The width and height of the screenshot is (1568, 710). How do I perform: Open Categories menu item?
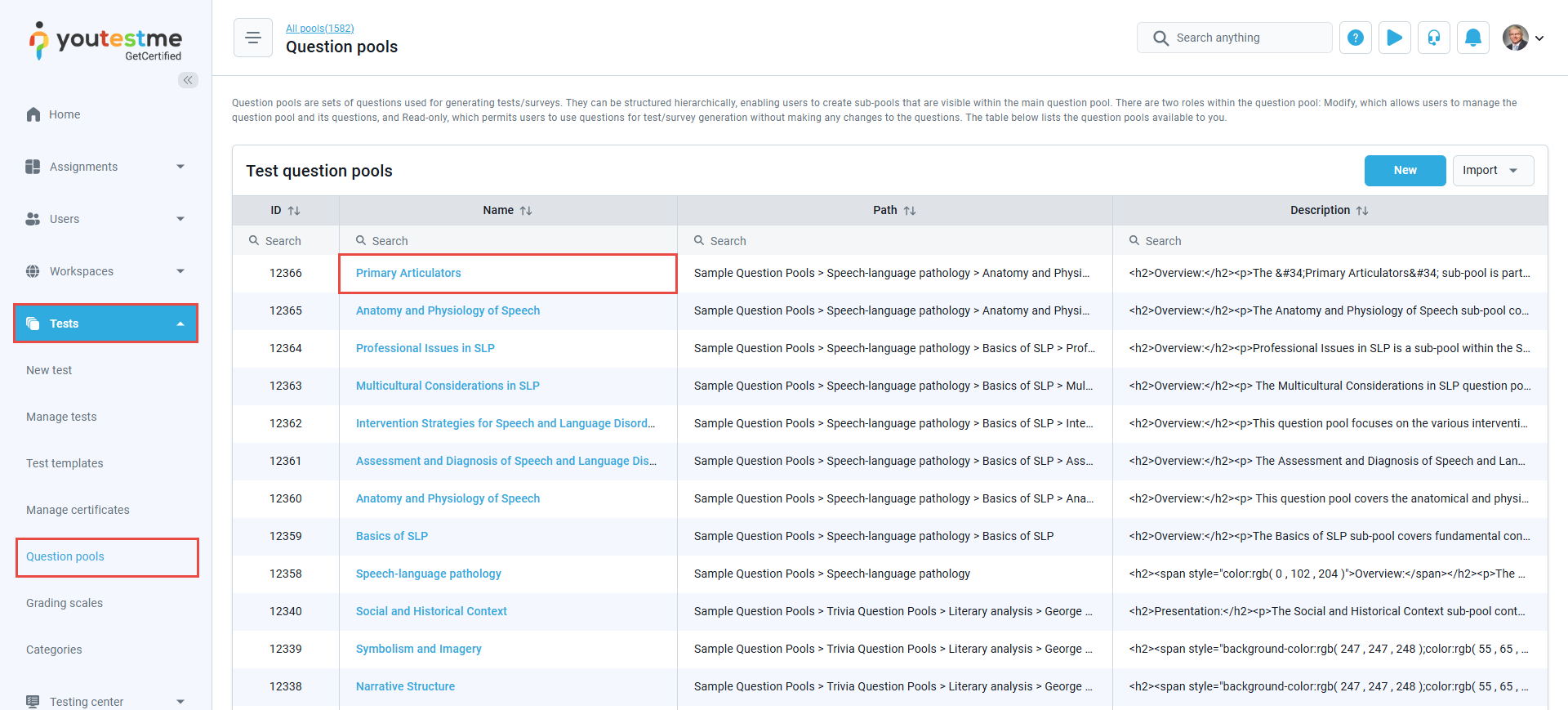(54, 650)
